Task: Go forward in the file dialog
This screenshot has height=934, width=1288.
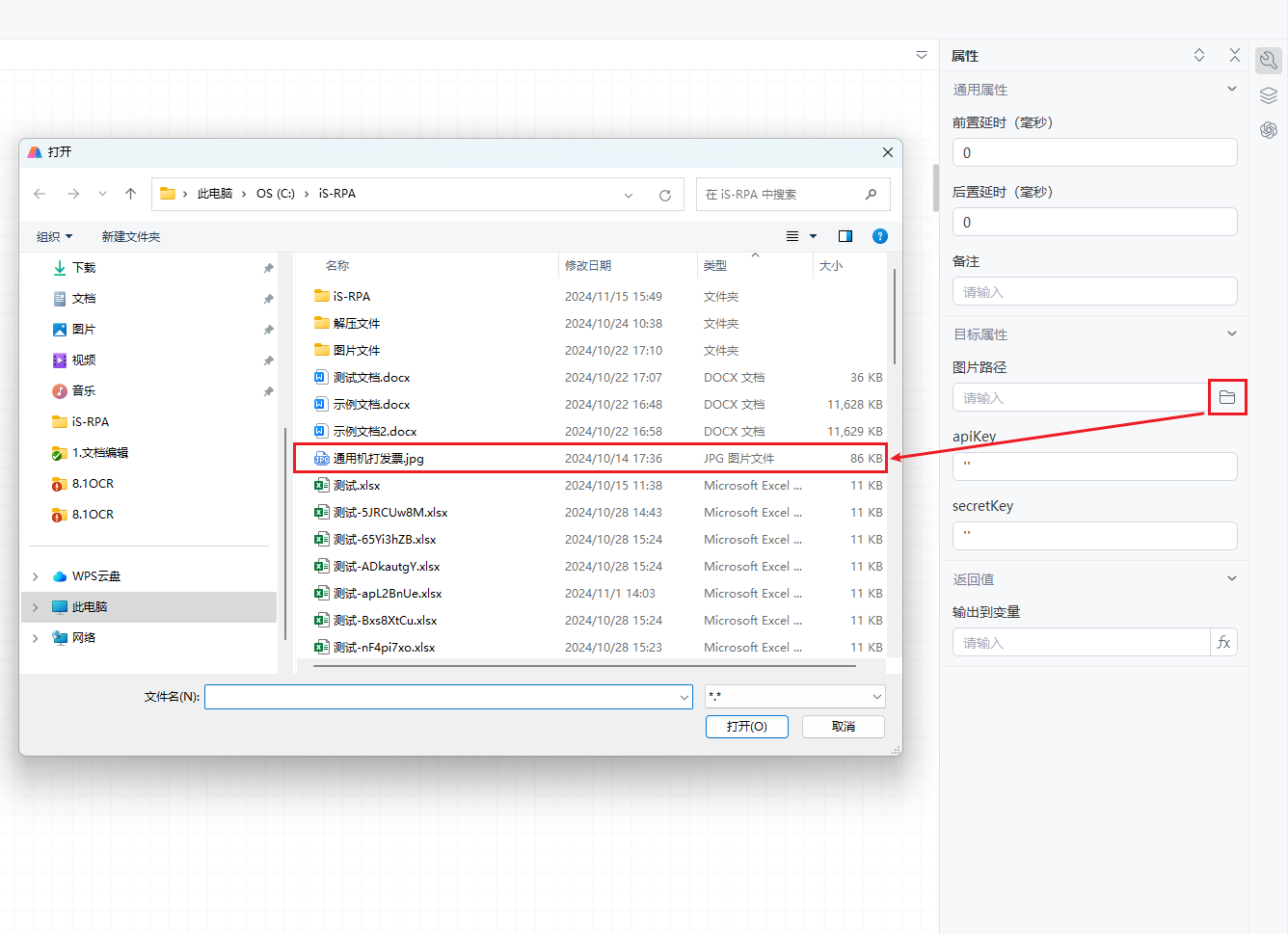Action: 73,194
